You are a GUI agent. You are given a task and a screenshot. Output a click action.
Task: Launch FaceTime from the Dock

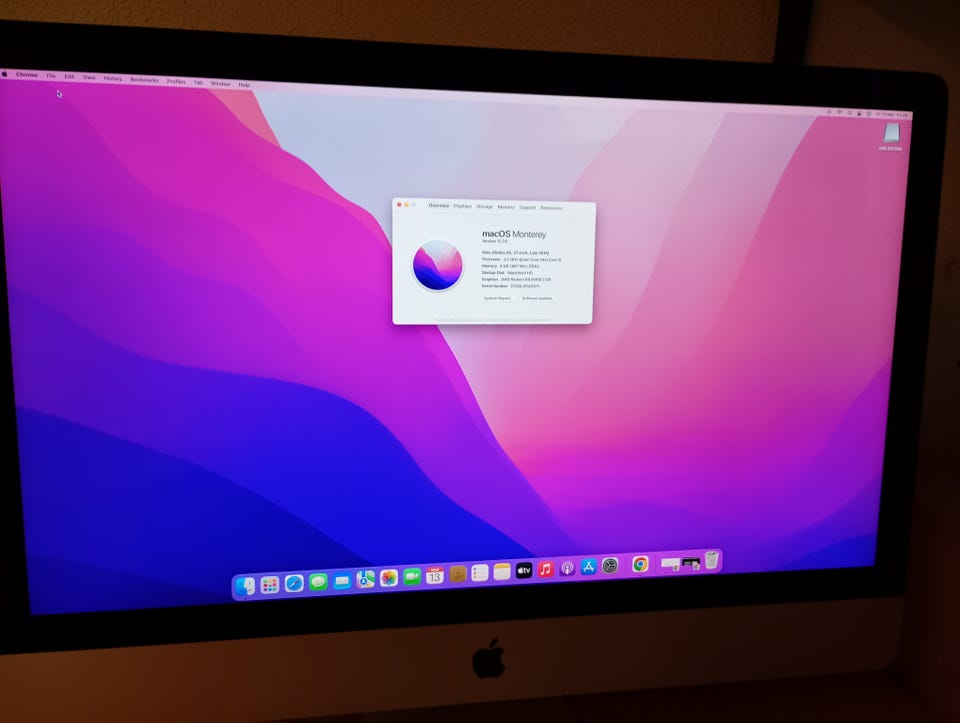click(412, 576)
